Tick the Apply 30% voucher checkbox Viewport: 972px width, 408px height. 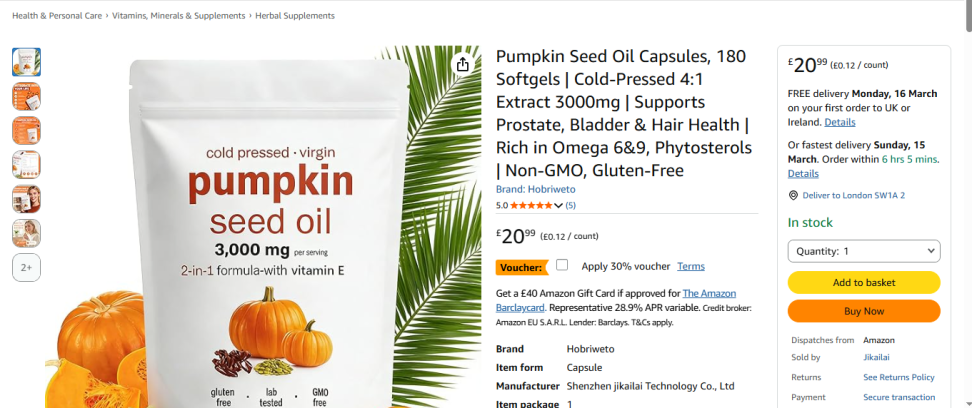(562, 265)
